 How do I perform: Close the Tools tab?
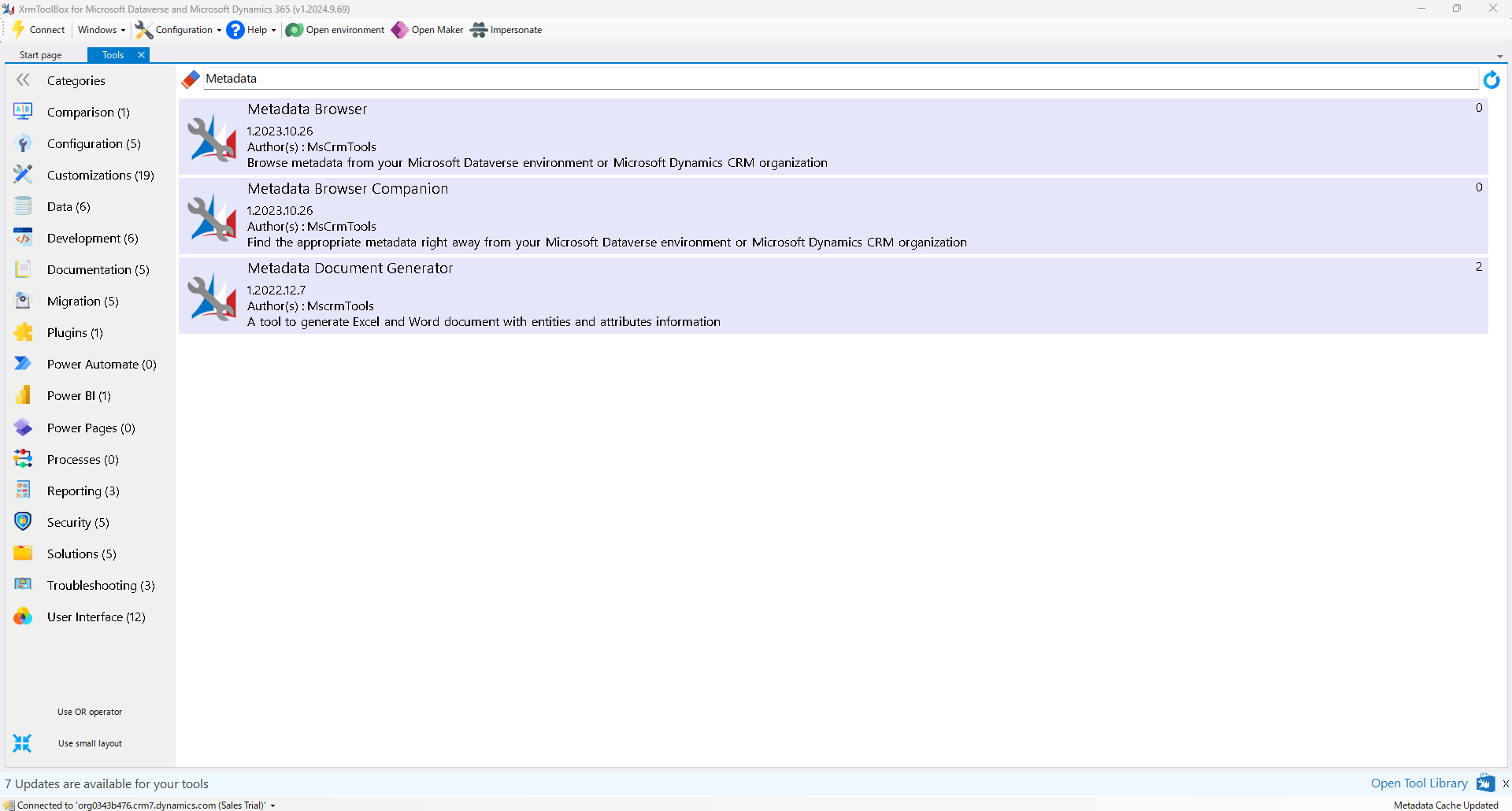[142, 55]
